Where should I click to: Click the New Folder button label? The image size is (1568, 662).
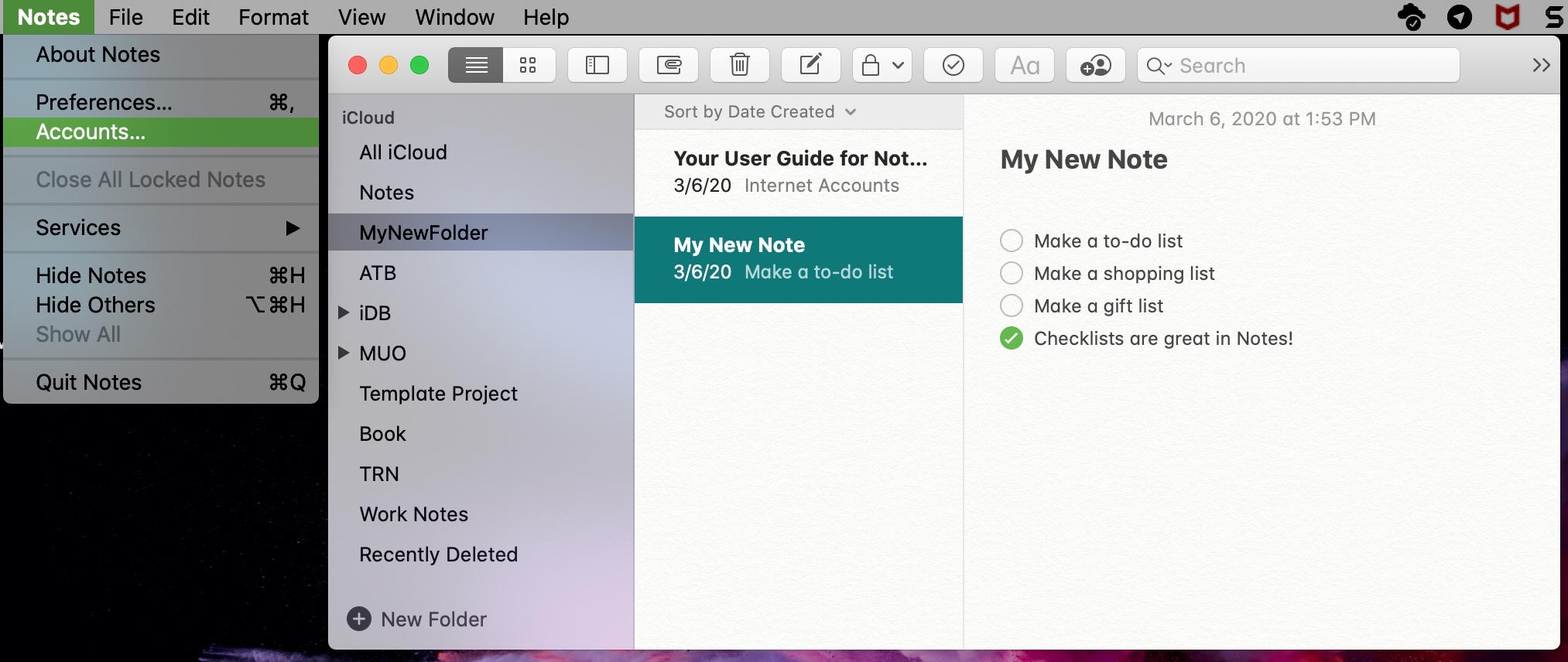[434, 619]
